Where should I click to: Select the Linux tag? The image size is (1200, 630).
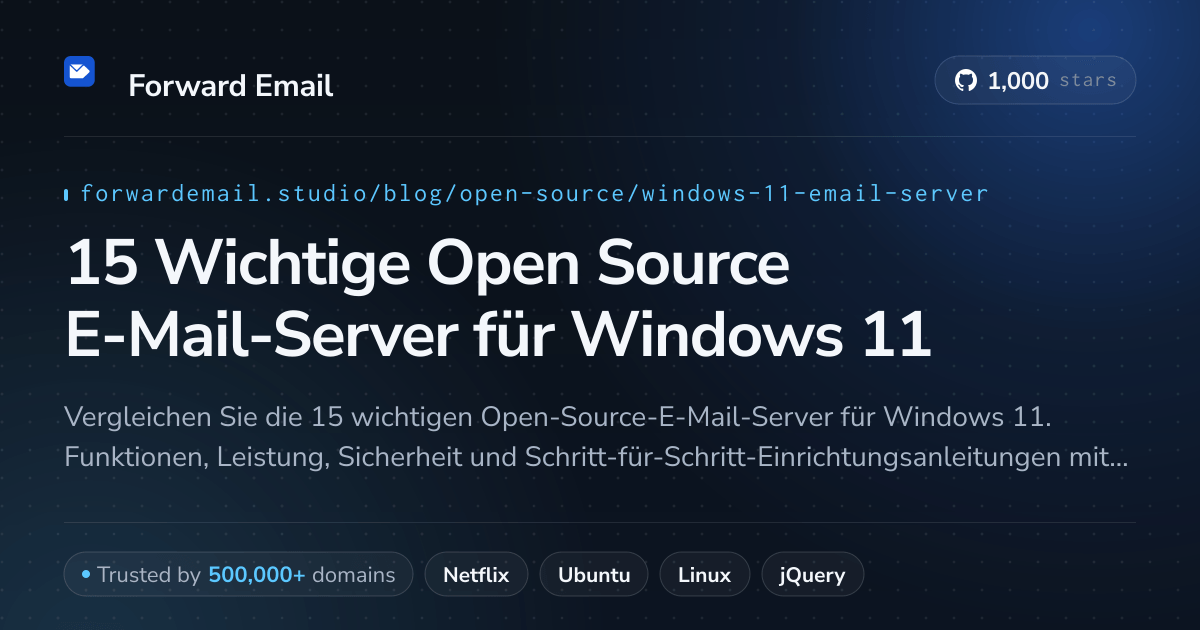tap(705, 575)
